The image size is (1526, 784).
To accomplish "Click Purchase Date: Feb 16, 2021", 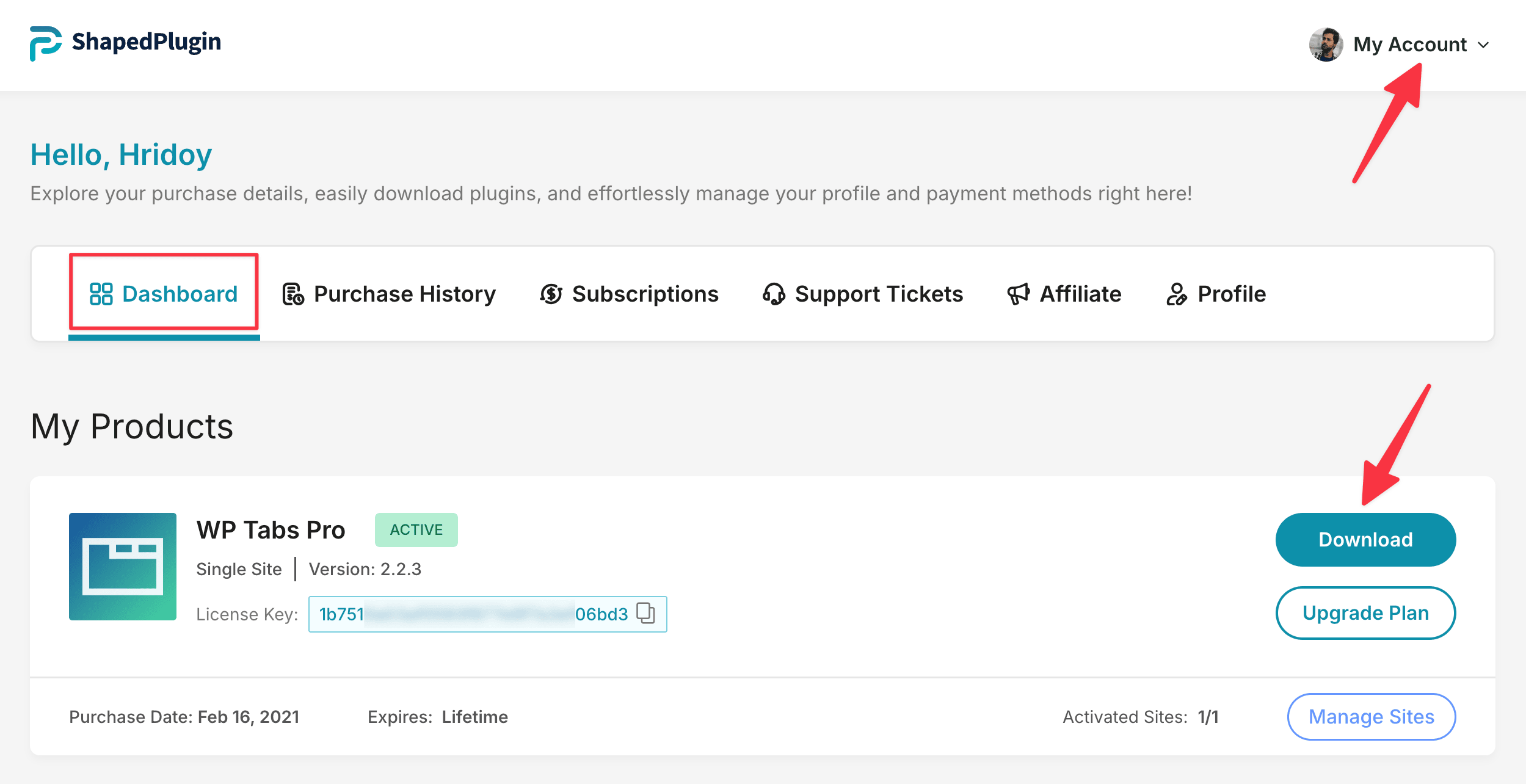I will 184,717.
